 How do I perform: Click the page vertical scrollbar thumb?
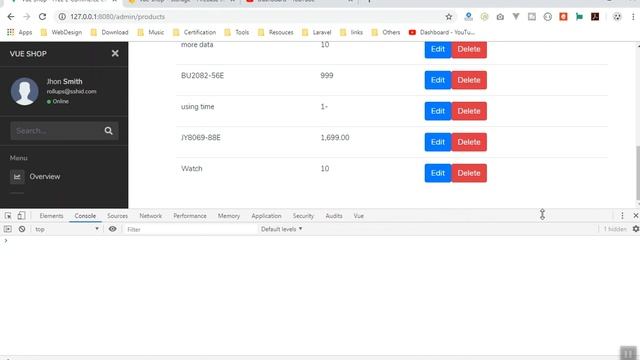(638, 174)
